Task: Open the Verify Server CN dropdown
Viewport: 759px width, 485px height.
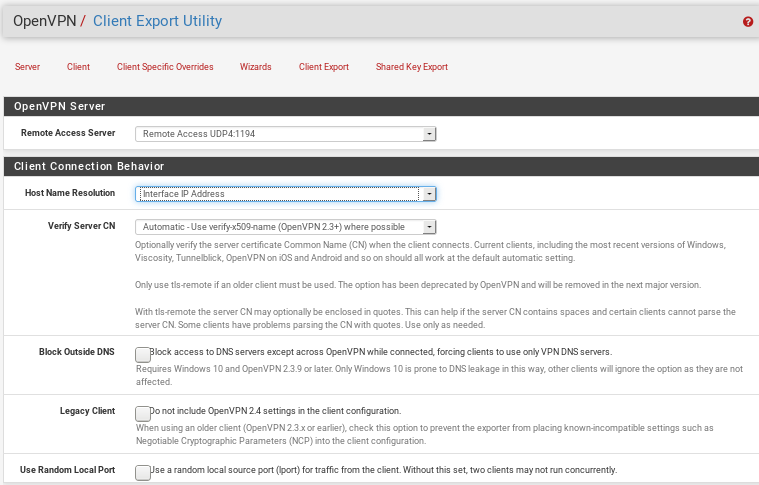Action: (x=286, y=227)
